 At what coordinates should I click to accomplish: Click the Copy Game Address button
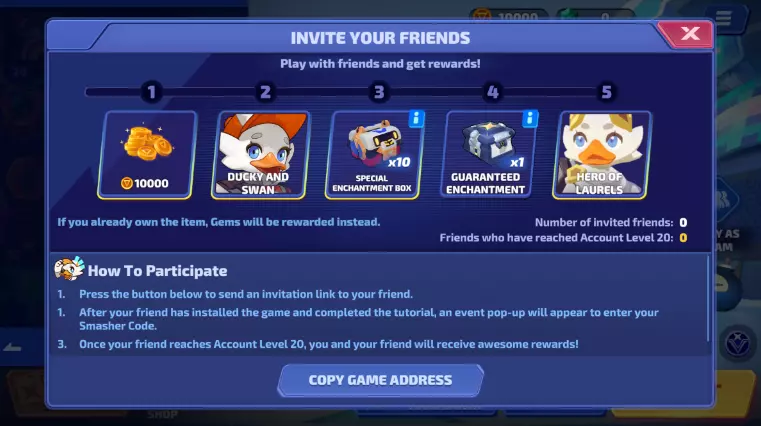tap(380, 380)
